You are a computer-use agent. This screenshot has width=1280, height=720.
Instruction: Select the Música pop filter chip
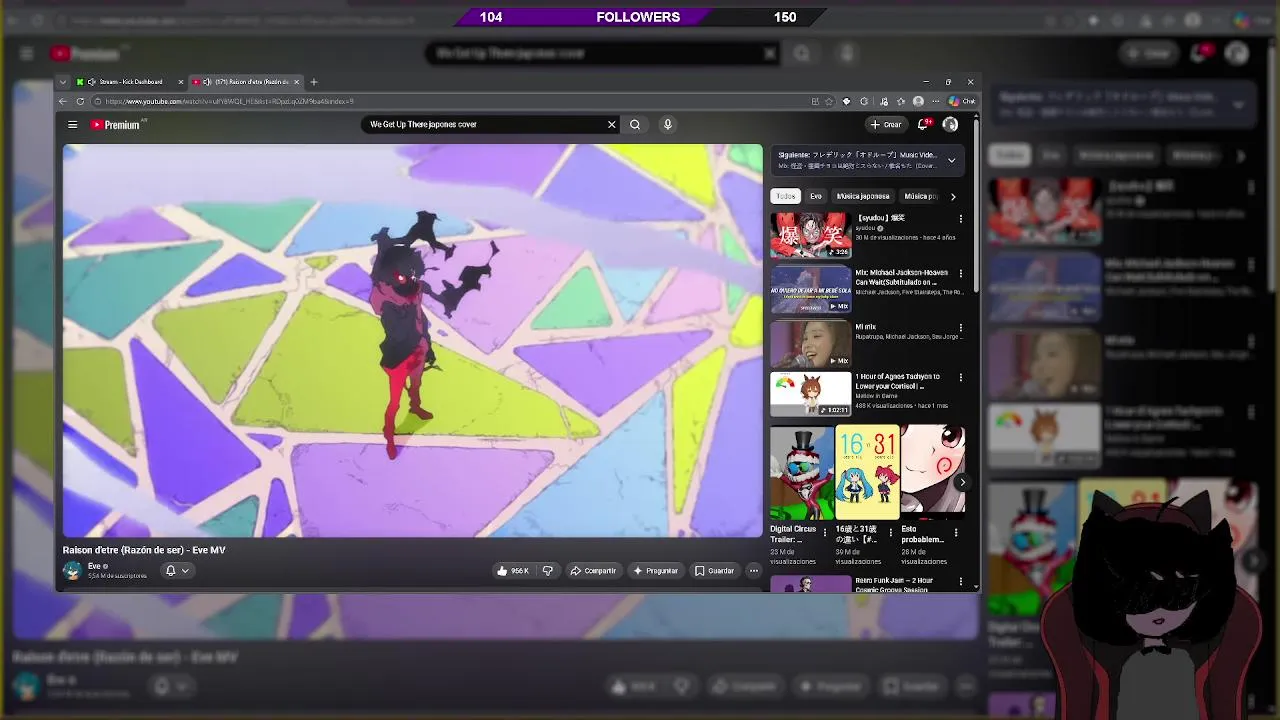[920, 196]
